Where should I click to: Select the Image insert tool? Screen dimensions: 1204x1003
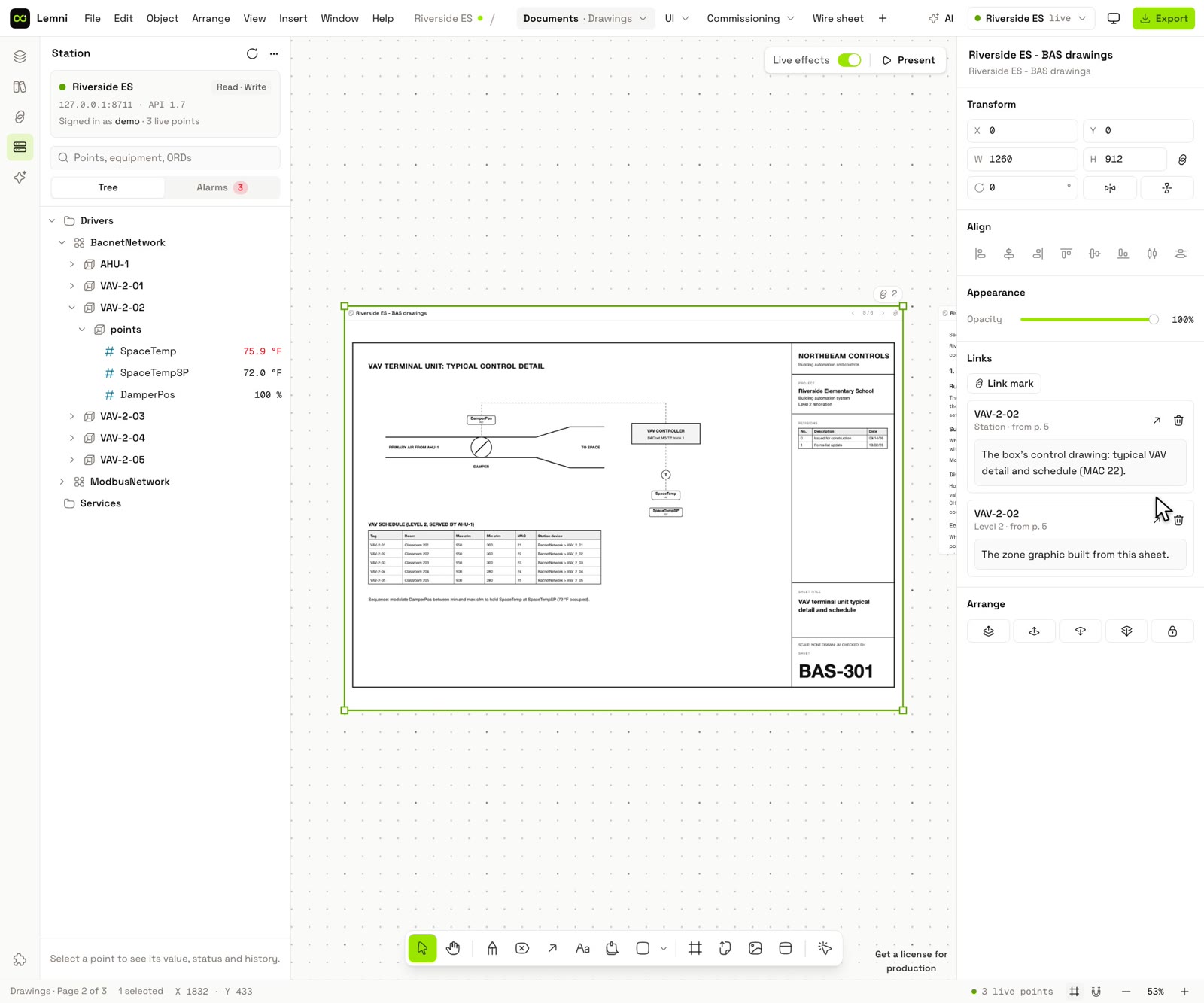coord(756,948)
